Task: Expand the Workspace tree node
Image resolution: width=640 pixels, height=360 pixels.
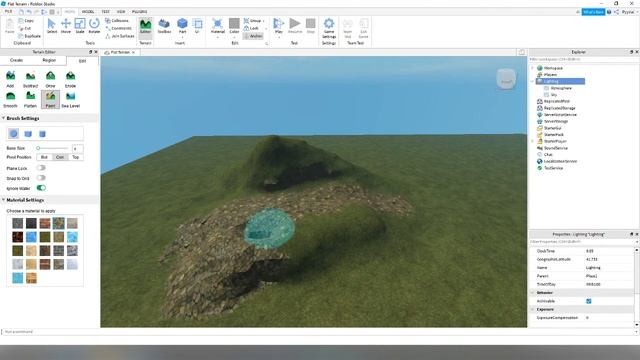Action: point(532,68)
